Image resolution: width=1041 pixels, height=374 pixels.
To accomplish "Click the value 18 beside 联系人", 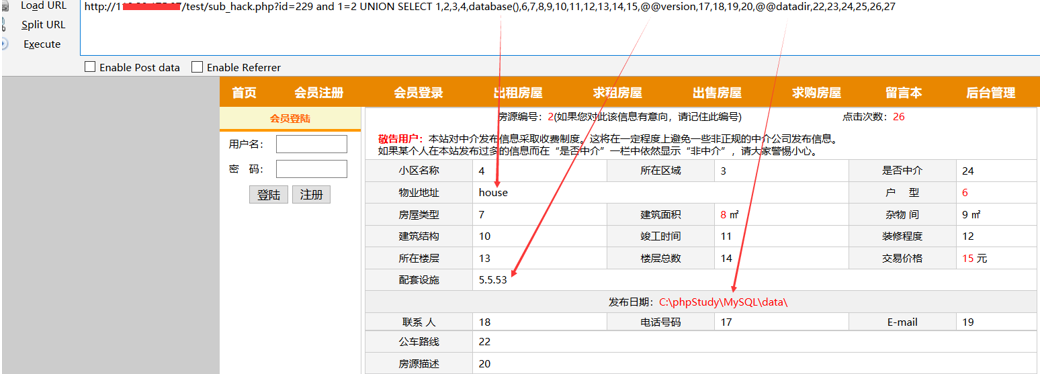I will click(485, 322).
